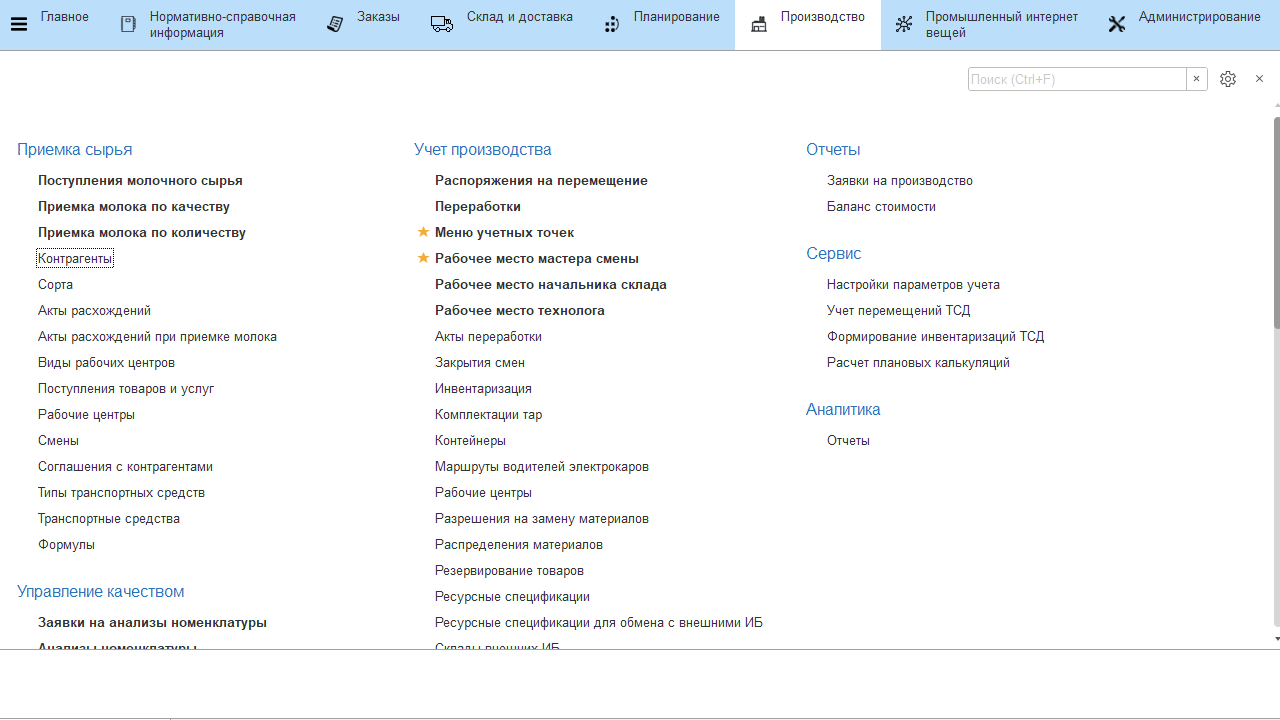Click the Управление качеством group heading

(100, 592)
